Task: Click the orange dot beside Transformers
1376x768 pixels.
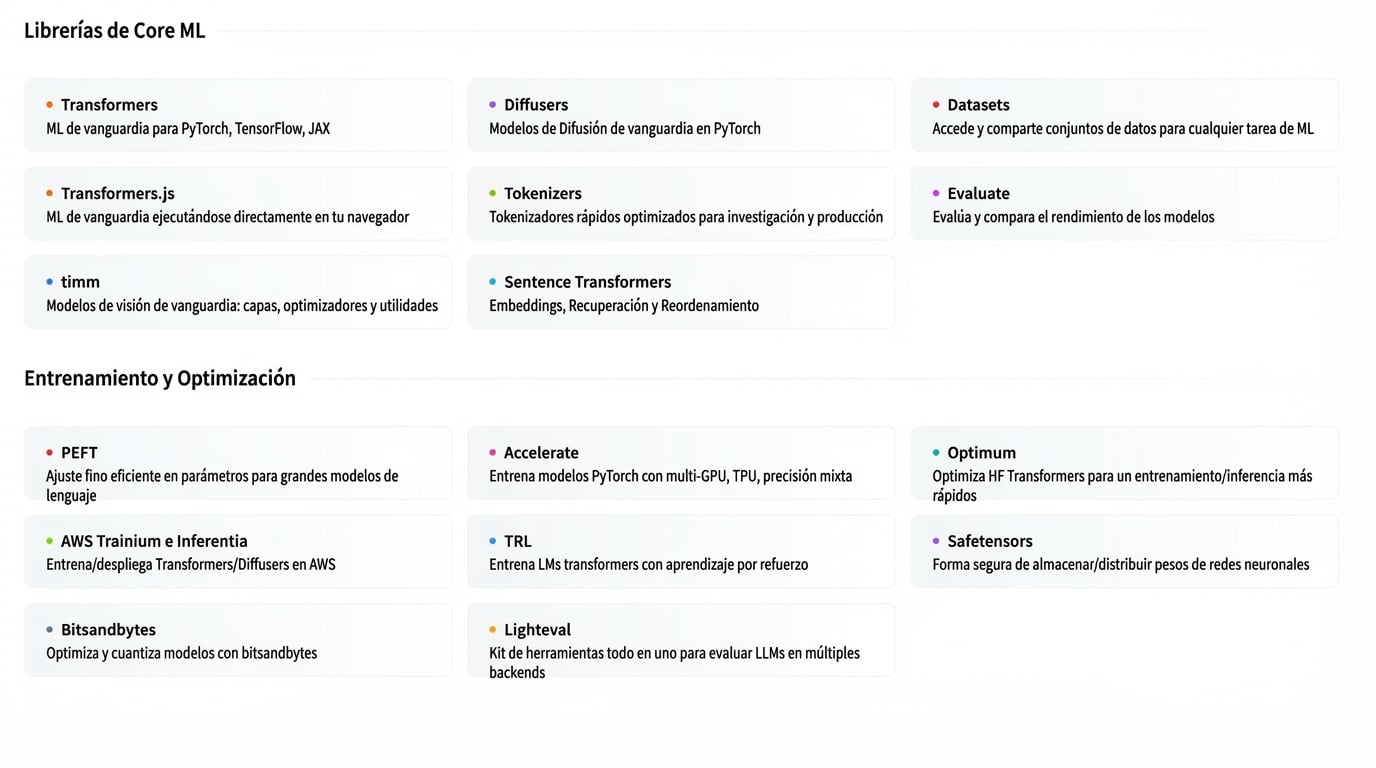Action: tap(49, 105)
